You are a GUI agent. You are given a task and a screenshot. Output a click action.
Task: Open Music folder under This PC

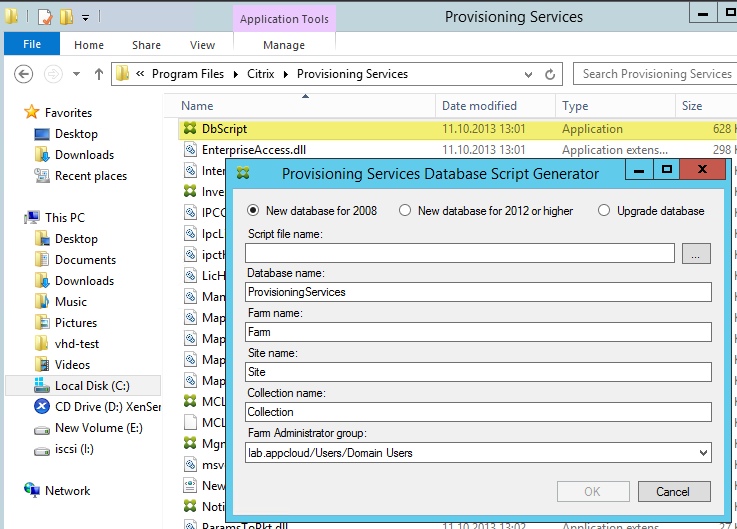(x=71, y=301)
